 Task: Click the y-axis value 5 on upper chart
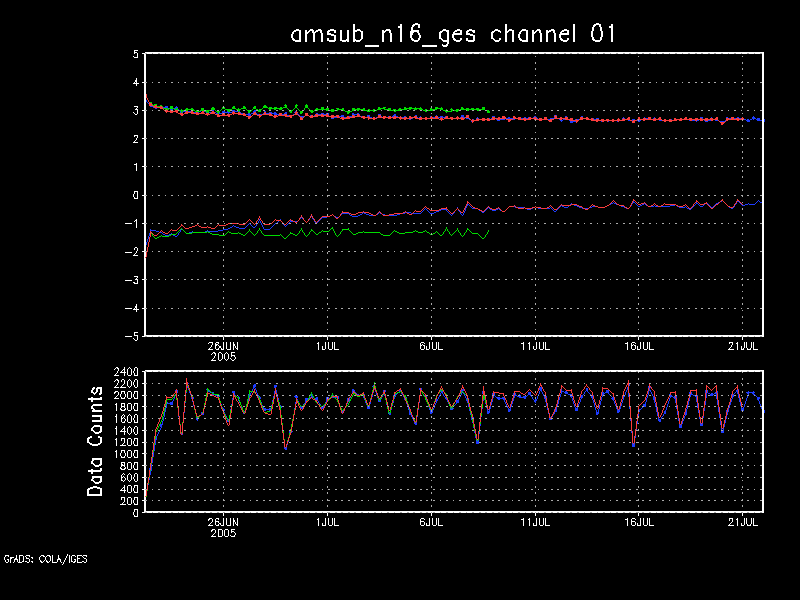point(135,54)
